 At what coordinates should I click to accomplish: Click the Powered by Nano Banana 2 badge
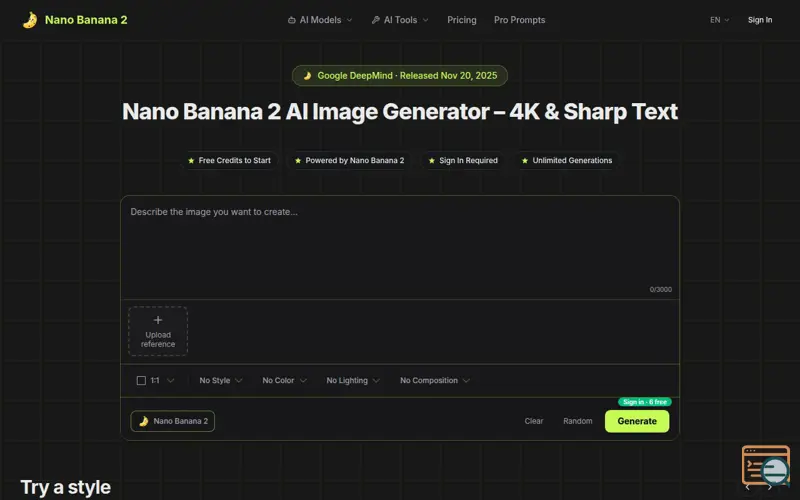coord(349,160)
